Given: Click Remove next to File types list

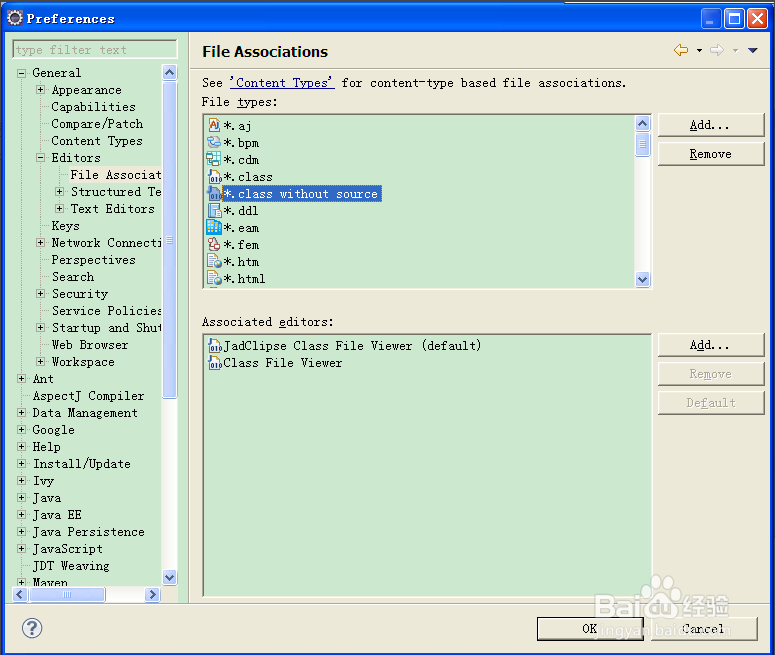Looking at the screenshot, I should (x=711, y=154).
